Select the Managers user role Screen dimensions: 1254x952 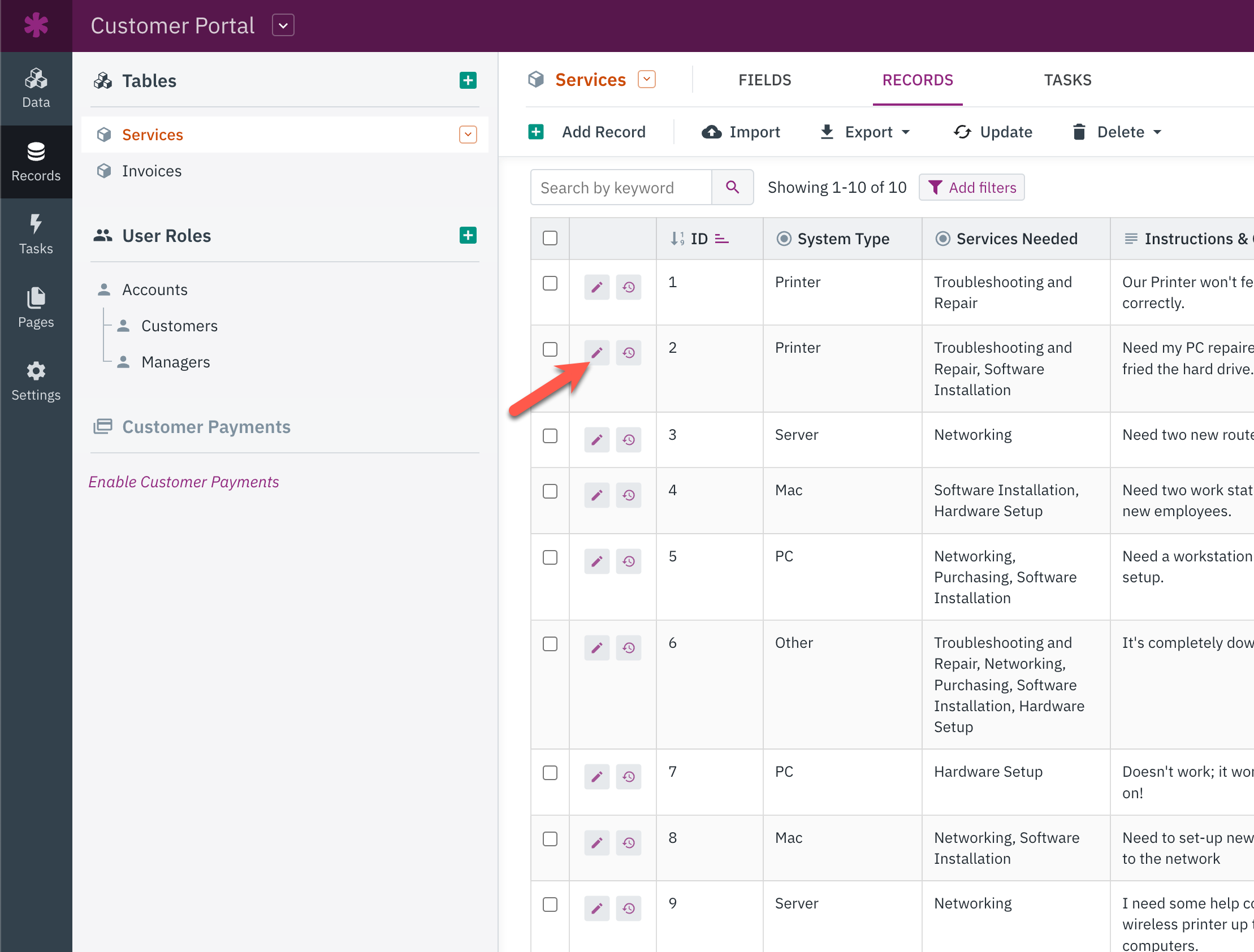point(176,362)
